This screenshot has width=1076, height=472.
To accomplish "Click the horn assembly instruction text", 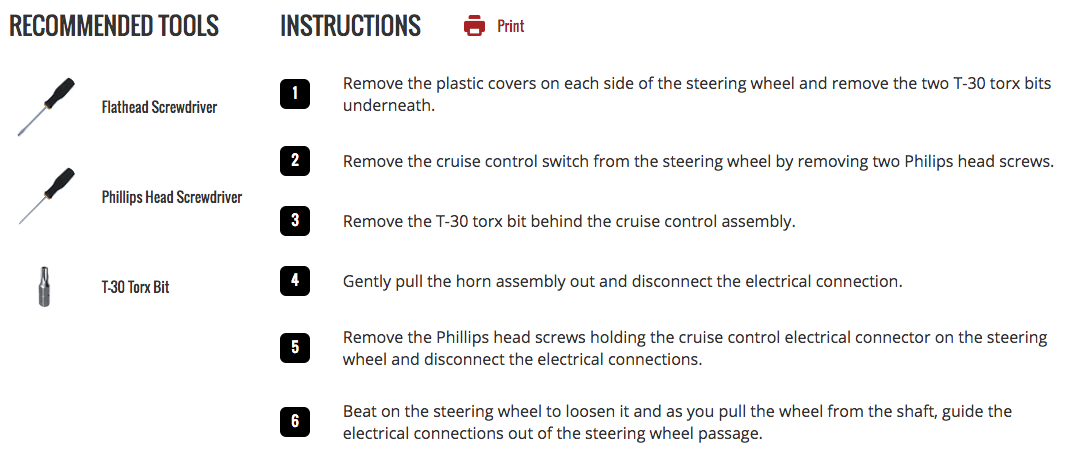I will [622, 281].
